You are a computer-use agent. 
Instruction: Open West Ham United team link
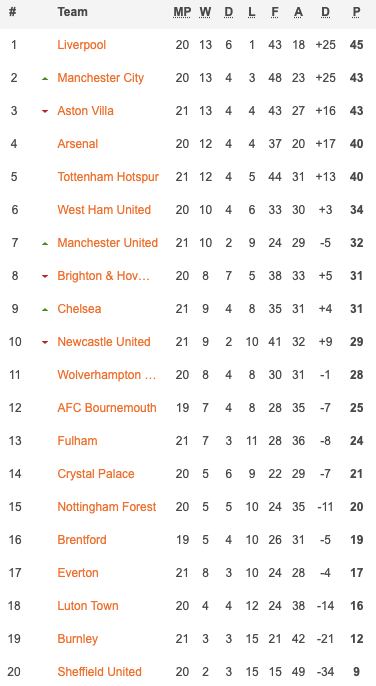(x=104, y=210)
